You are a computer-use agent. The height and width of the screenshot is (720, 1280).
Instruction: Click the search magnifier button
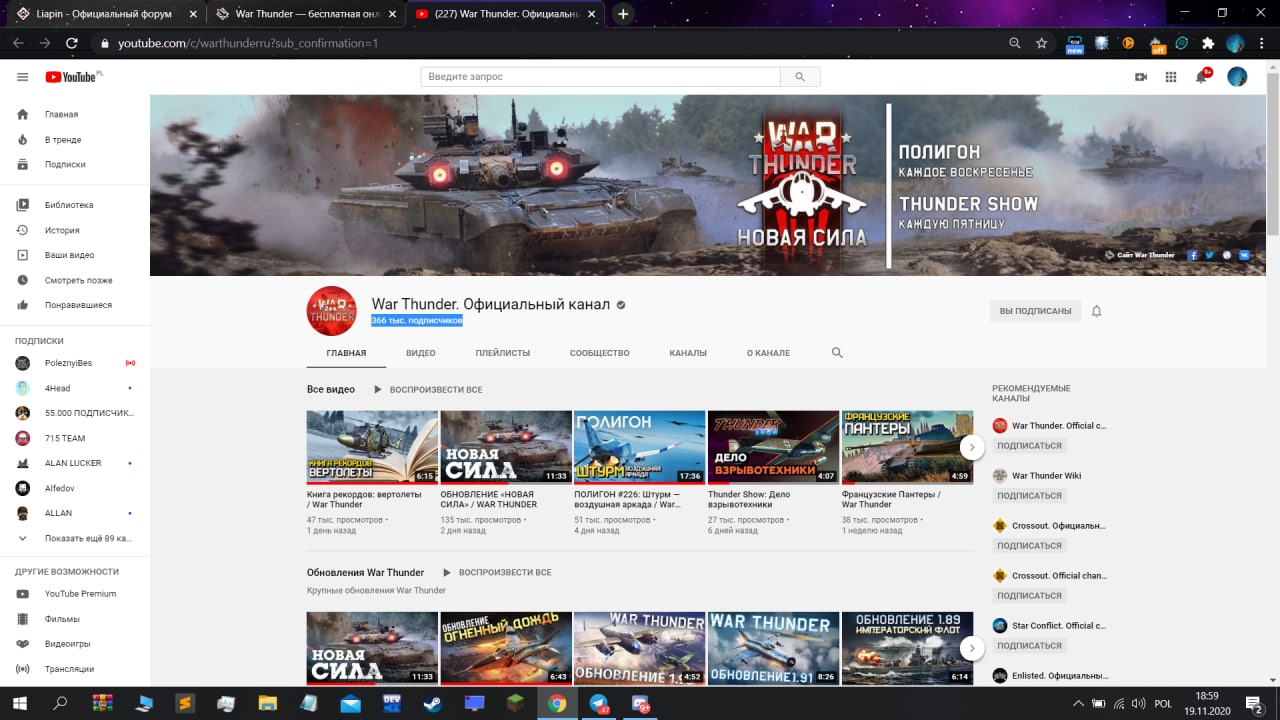800,77
